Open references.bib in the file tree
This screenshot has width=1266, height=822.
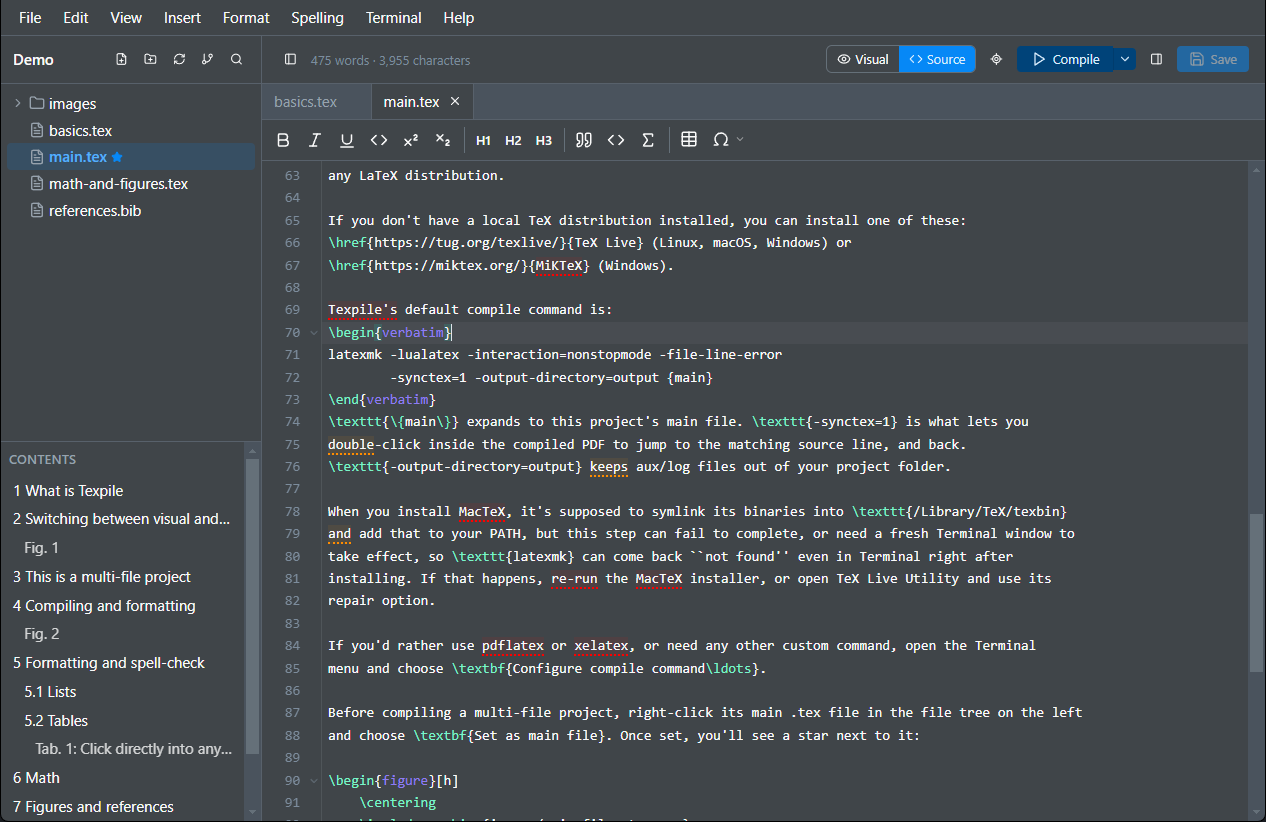coord(130,211)
